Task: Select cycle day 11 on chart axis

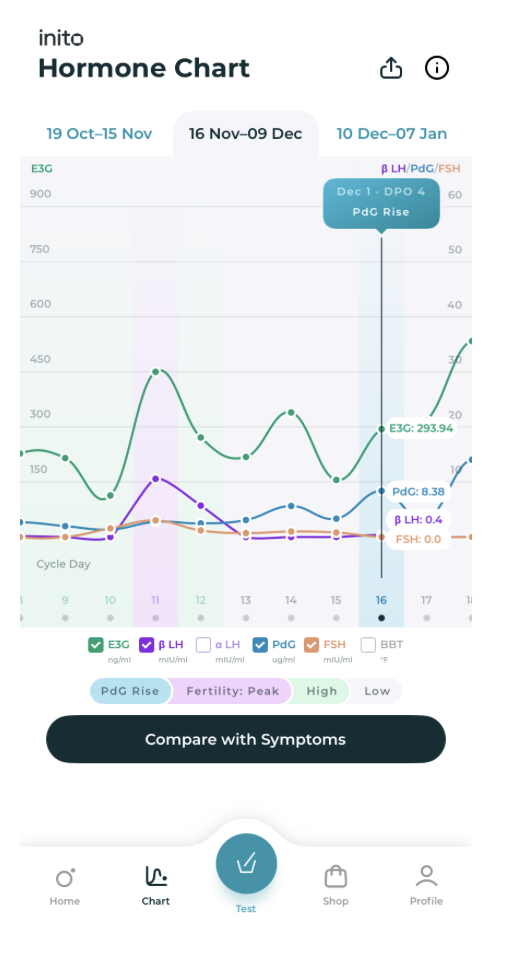Action: pos(156,600)
